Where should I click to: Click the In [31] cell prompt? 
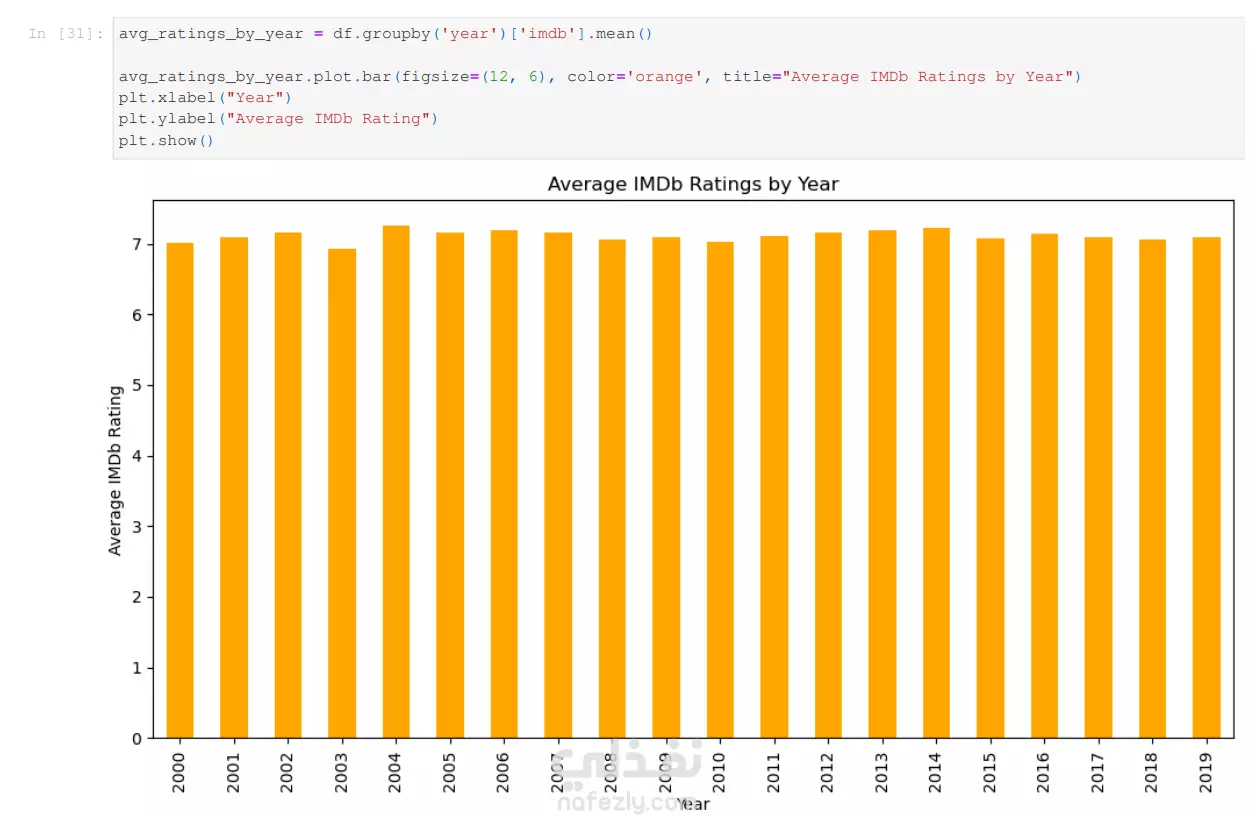click(66, 34)
